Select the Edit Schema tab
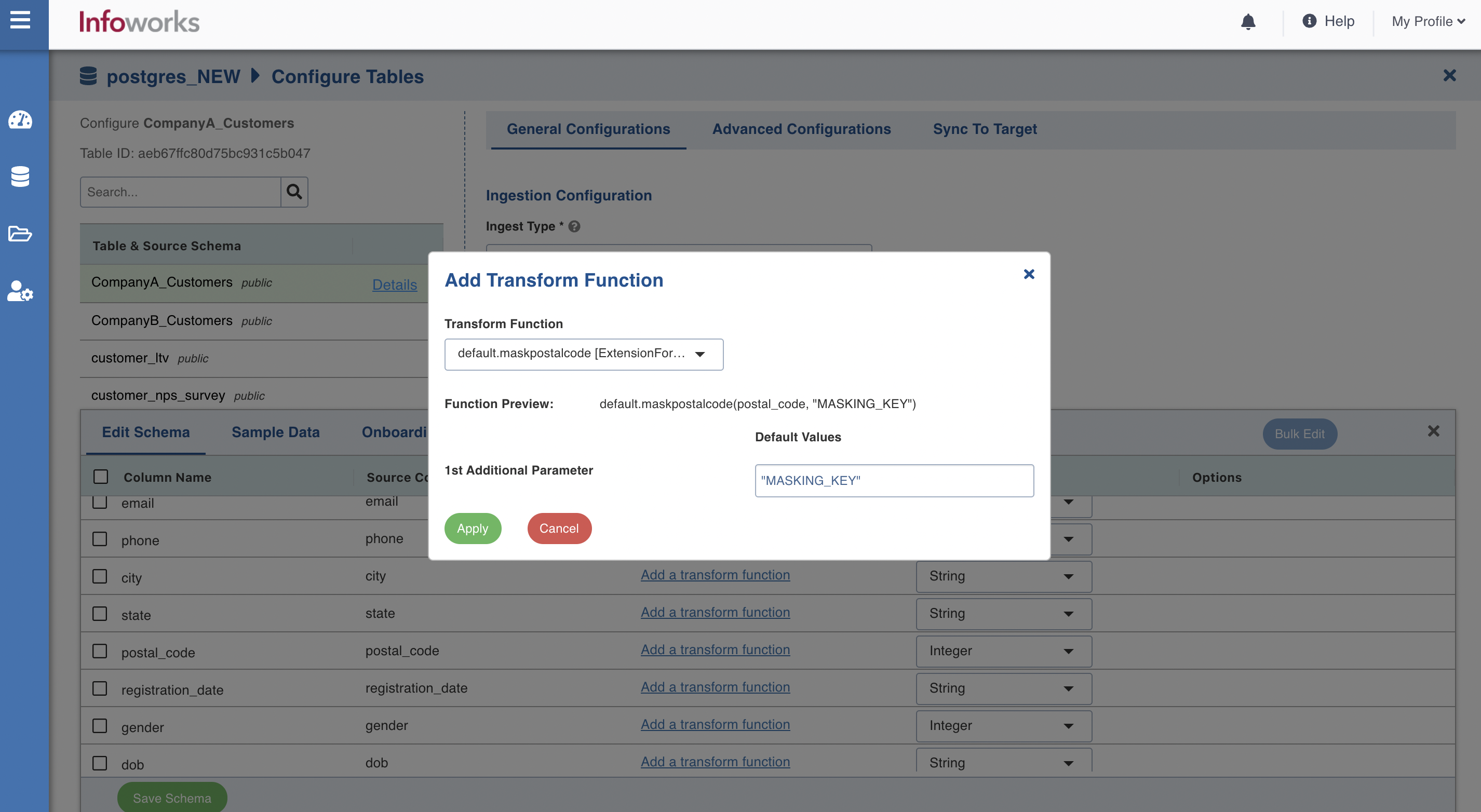The height and width of the screenshot is (812, 1481). [x=145, y=432]
